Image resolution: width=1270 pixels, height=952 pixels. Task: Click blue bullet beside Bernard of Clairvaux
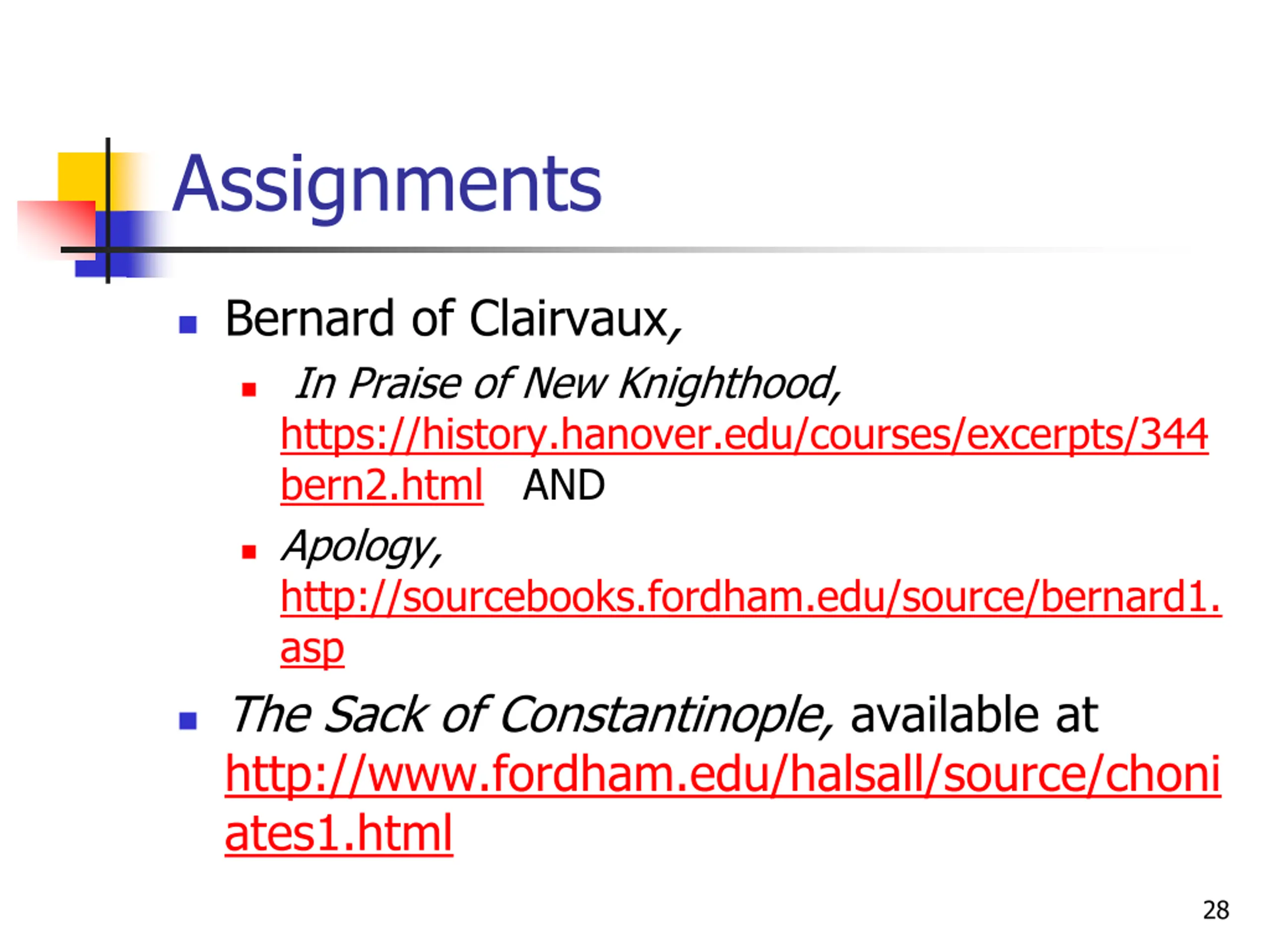(188, 324)
